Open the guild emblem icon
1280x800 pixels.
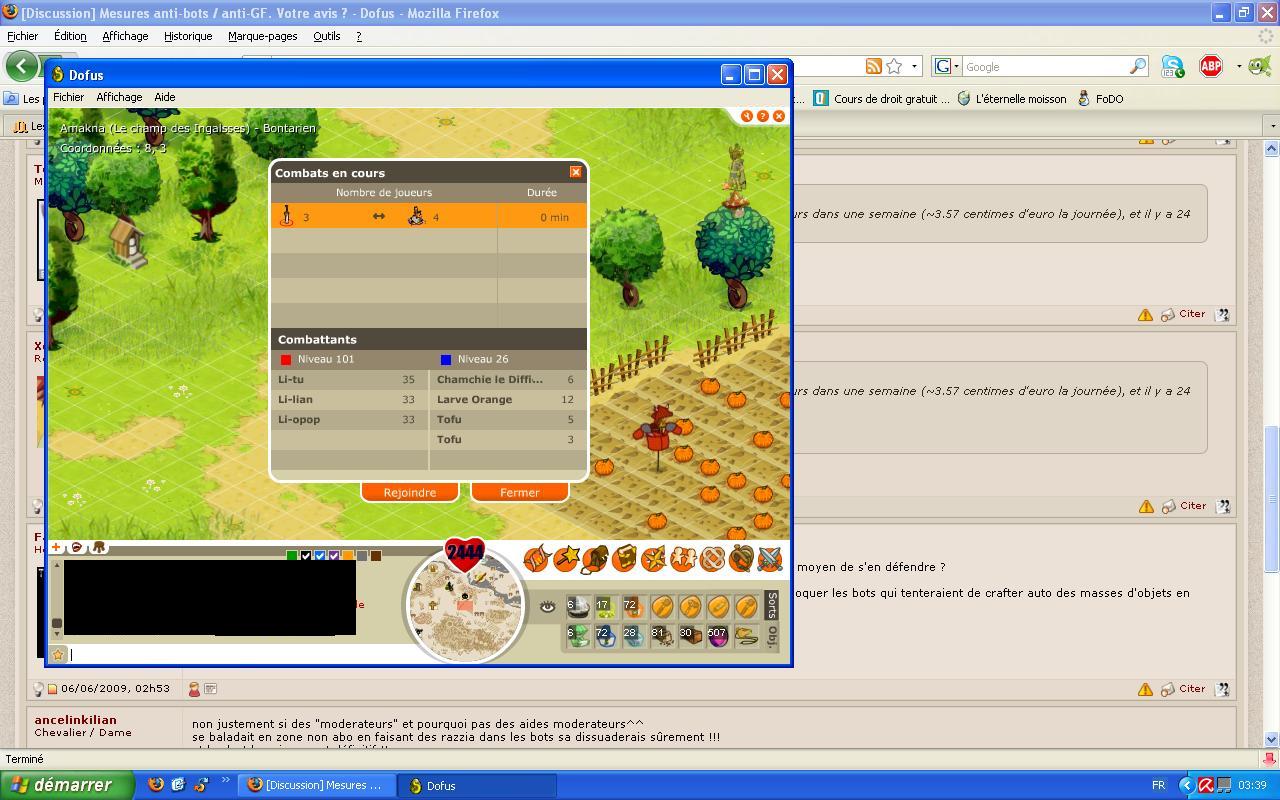[712, 558]
